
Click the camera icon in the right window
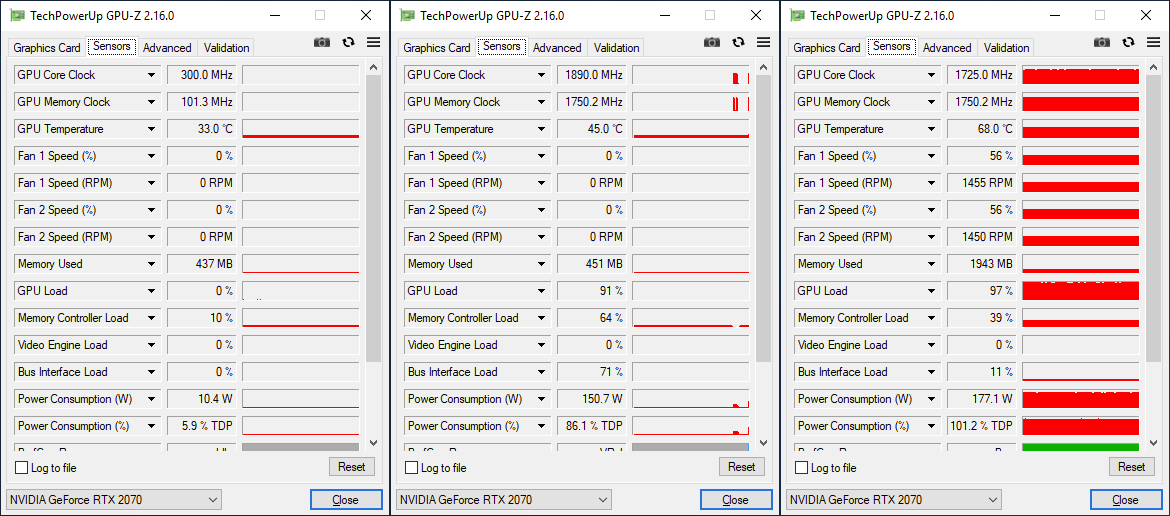point(1101,42)
